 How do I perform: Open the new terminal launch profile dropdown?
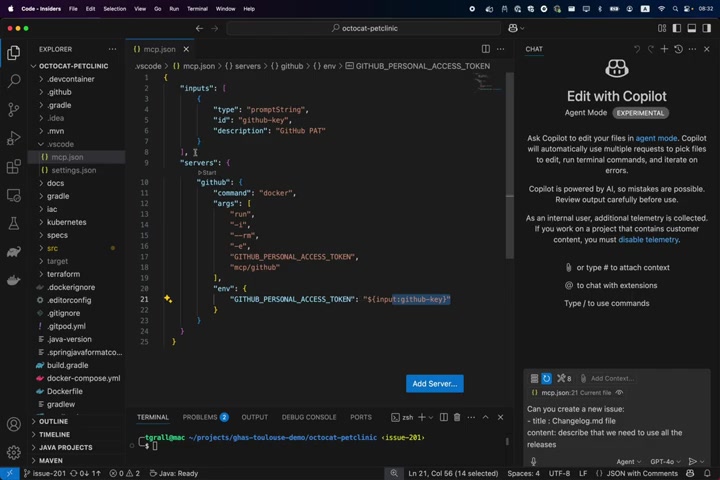pyautogui.click(x=431, y=417)
